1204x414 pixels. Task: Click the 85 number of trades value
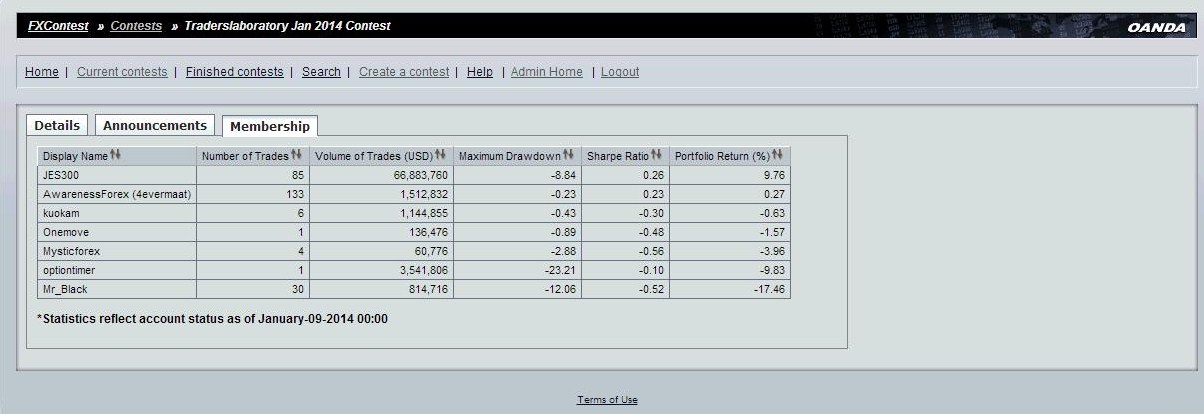[x=297, y=175]
